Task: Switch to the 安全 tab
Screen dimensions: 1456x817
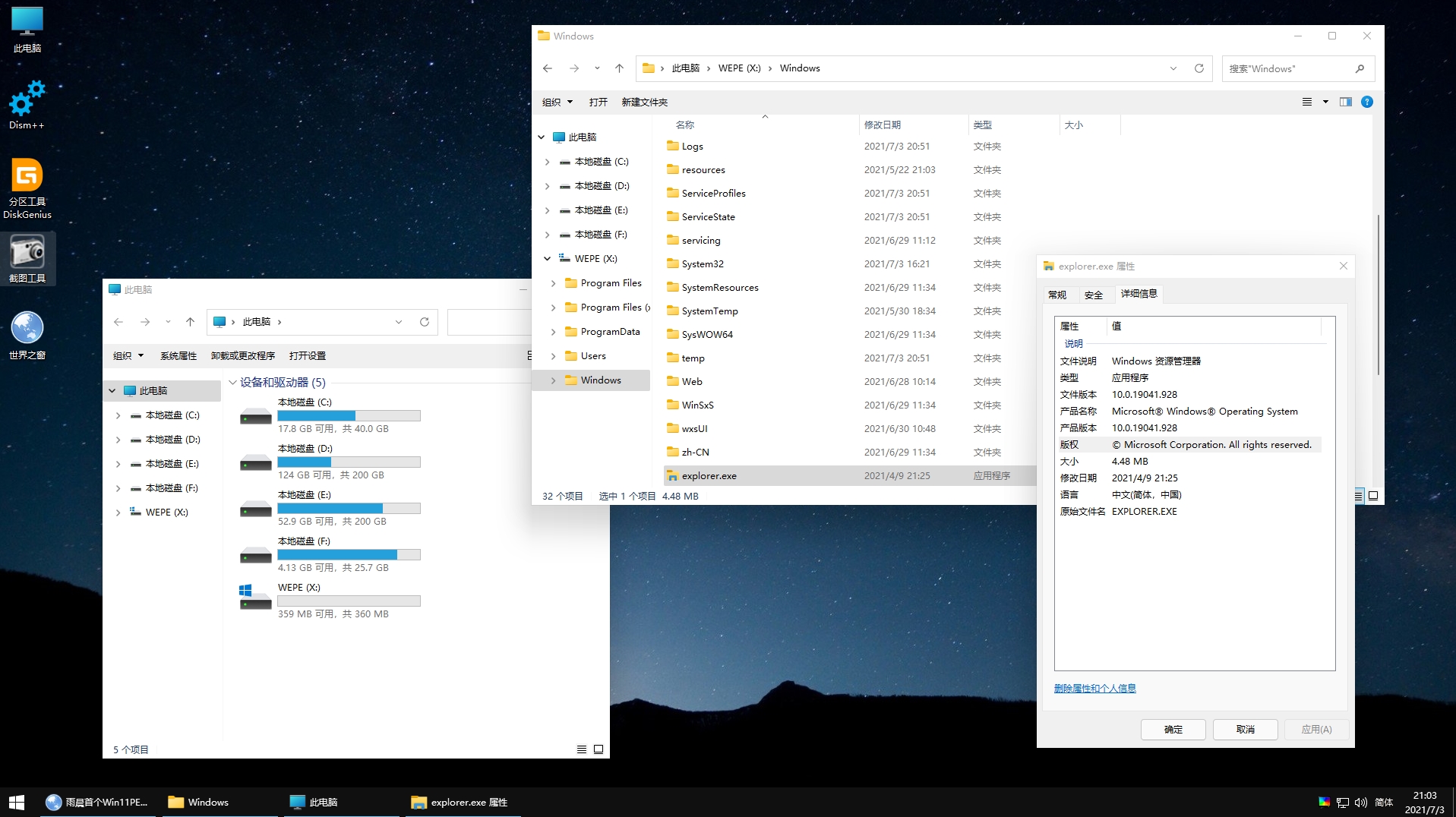Action: 1094,295
